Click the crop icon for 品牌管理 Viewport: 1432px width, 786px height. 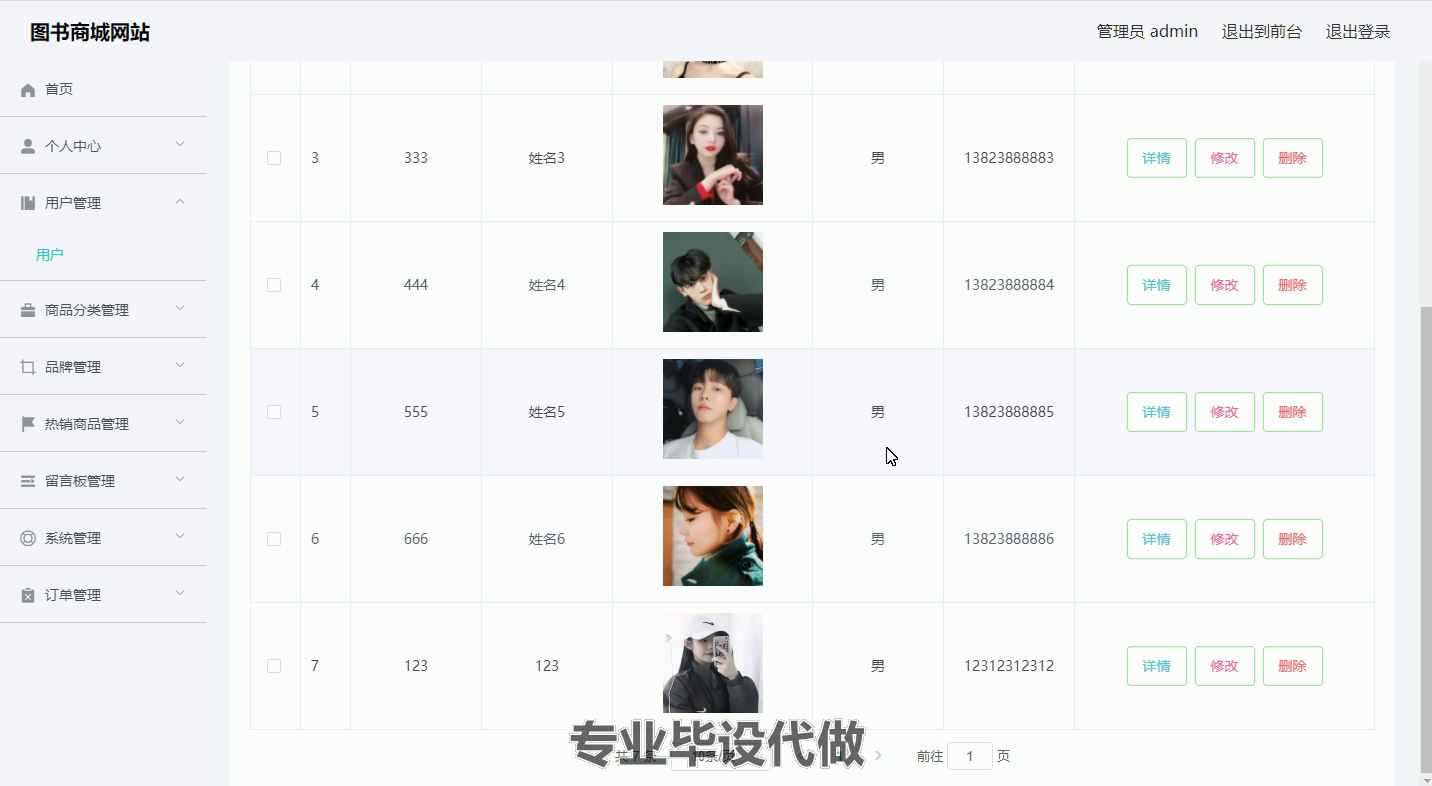point(28,367)
